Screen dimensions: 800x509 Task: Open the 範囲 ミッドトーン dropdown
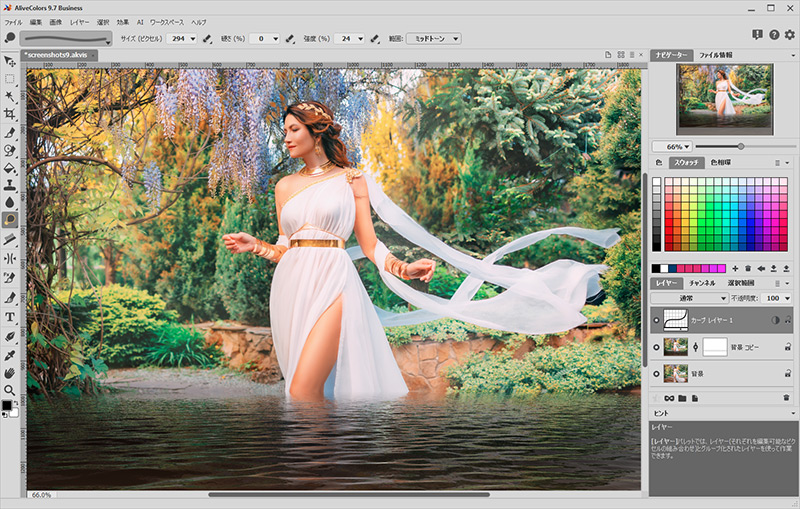coord(434,39)
